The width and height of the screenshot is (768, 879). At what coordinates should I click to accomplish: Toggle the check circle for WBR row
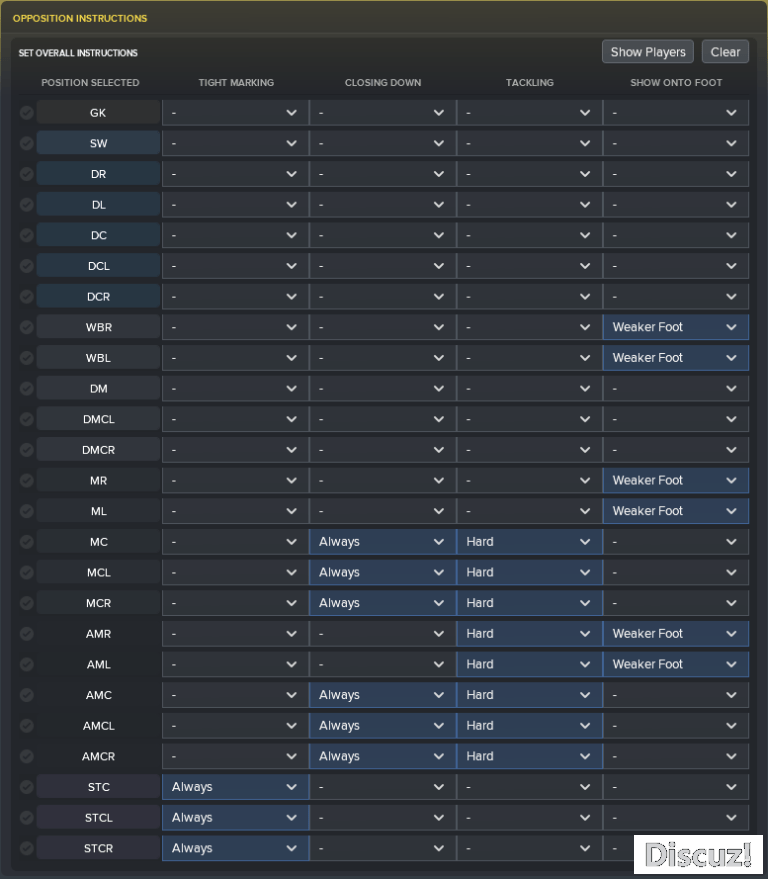pyautogui.click(x=26, y=327)
